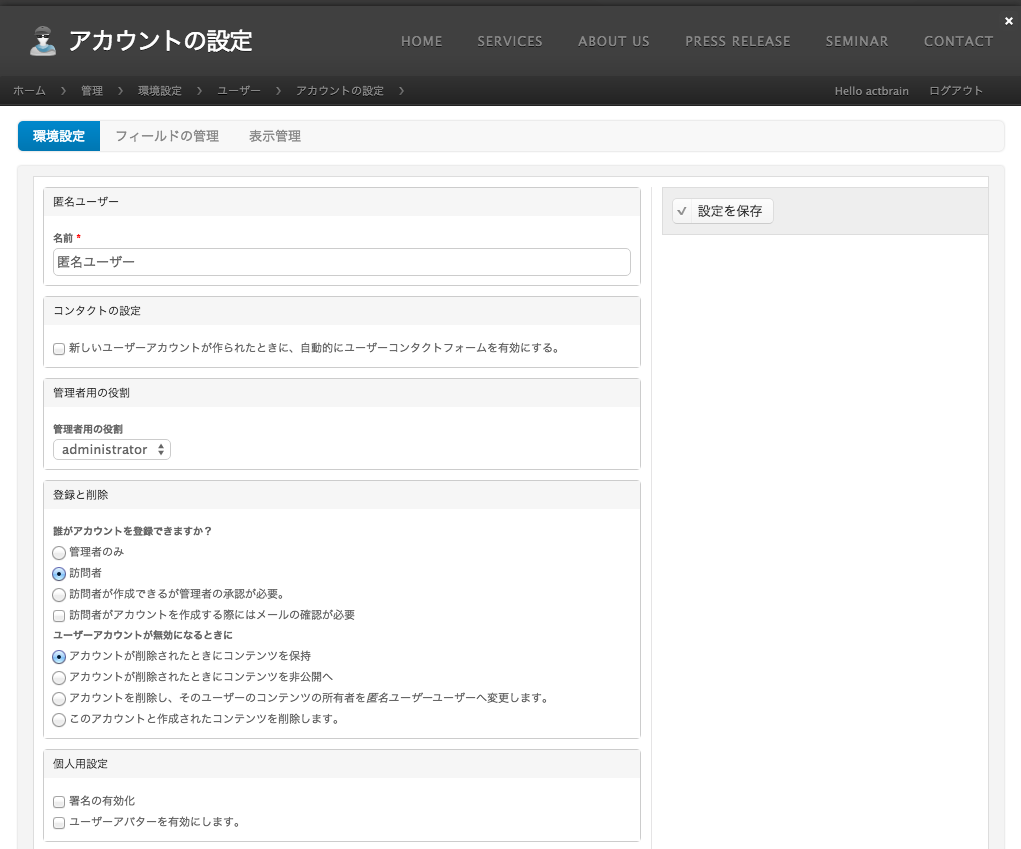
Task: Enable the ユーザーアバターを有効にします checkbox
Action: [x=58, y=822]
